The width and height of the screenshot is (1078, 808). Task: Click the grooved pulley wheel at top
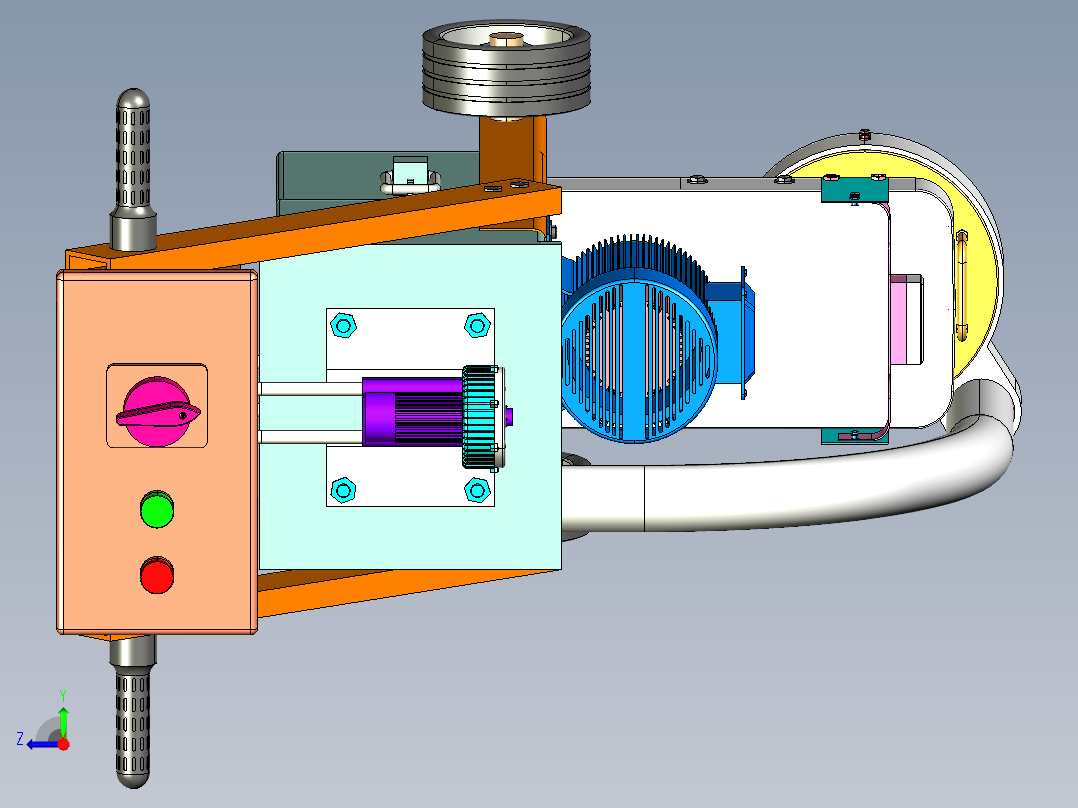tap(507, 69)
